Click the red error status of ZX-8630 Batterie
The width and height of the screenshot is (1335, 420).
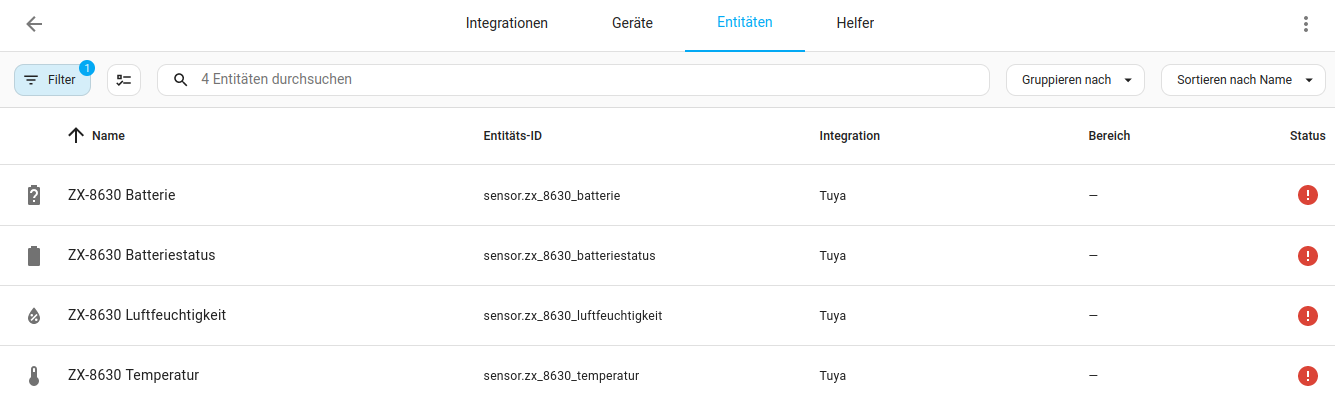tap(1307, 196)
